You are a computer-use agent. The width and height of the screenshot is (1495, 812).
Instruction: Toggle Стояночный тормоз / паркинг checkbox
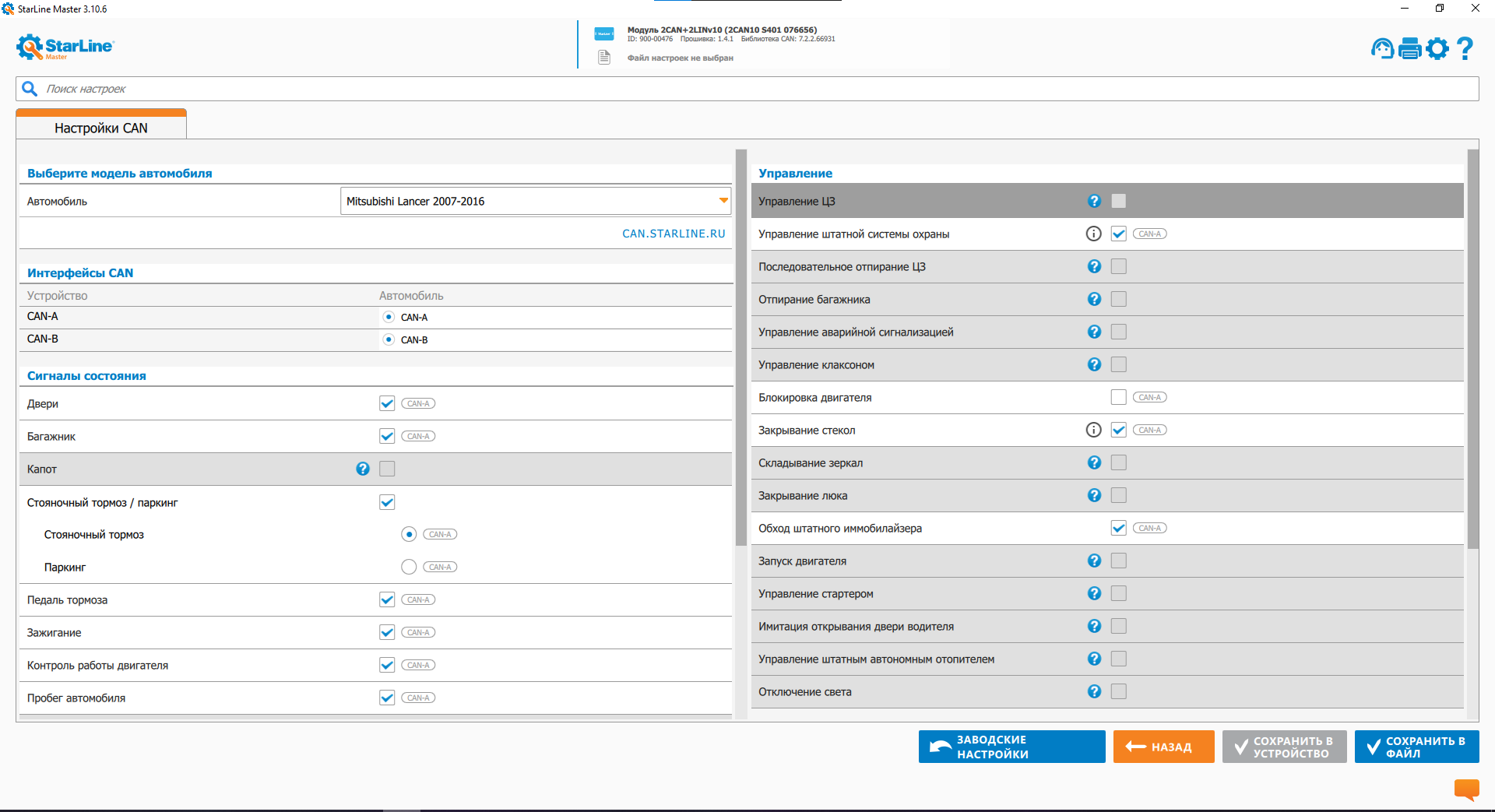[x=387, y=502]
